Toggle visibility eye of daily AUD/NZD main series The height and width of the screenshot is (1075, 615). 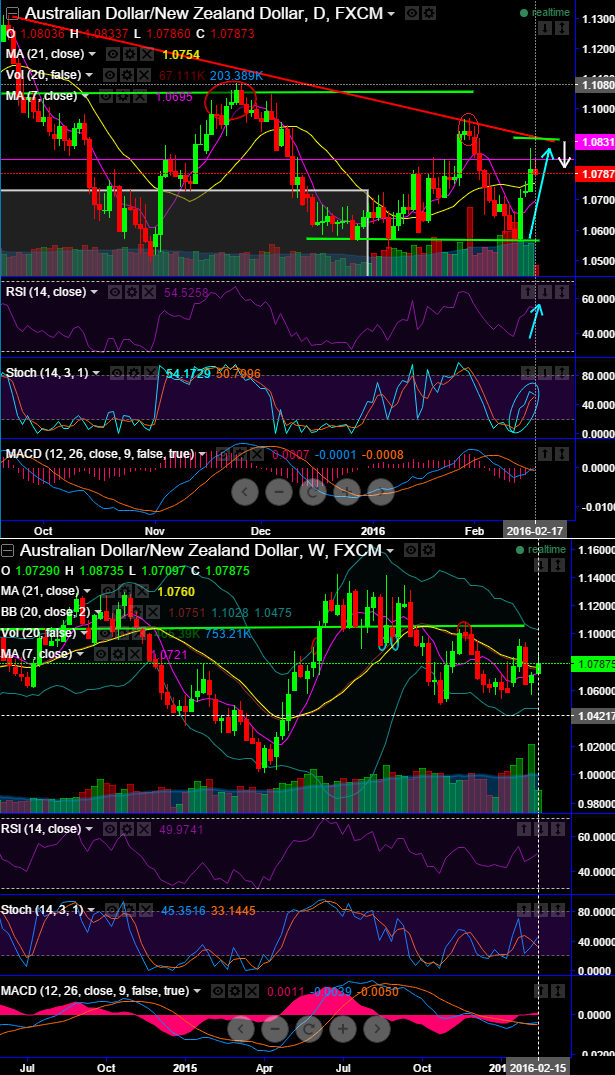pyautogui.click(x=411, y=13)
